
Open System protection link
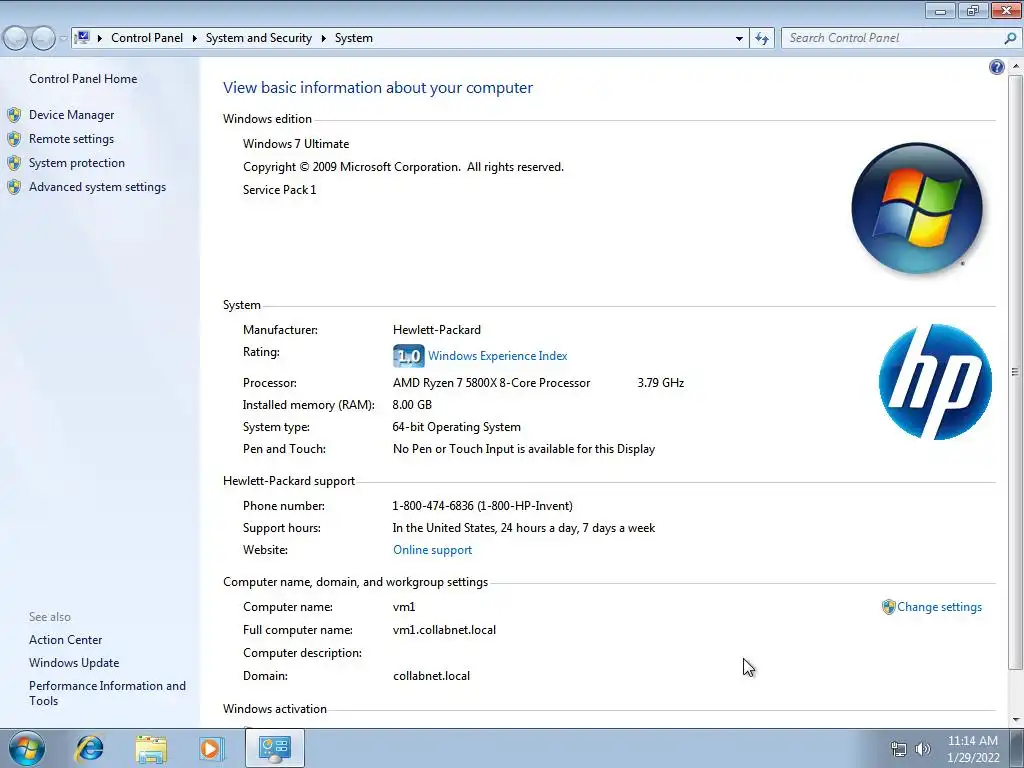76,163
